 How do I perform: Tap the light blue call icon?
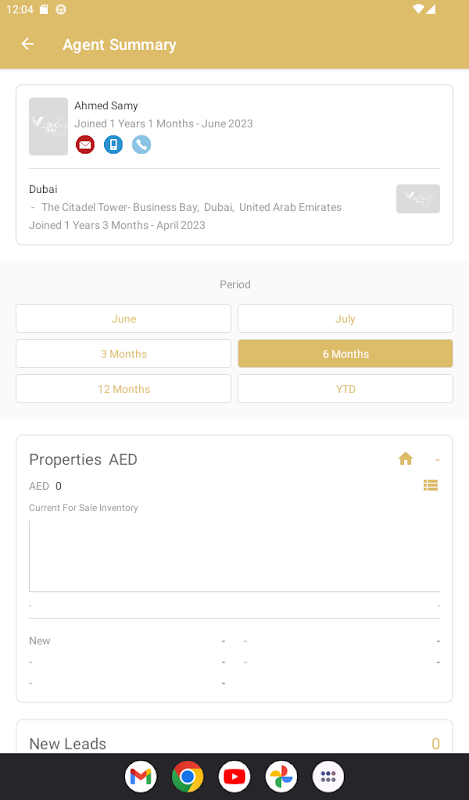tap(141, 145)
